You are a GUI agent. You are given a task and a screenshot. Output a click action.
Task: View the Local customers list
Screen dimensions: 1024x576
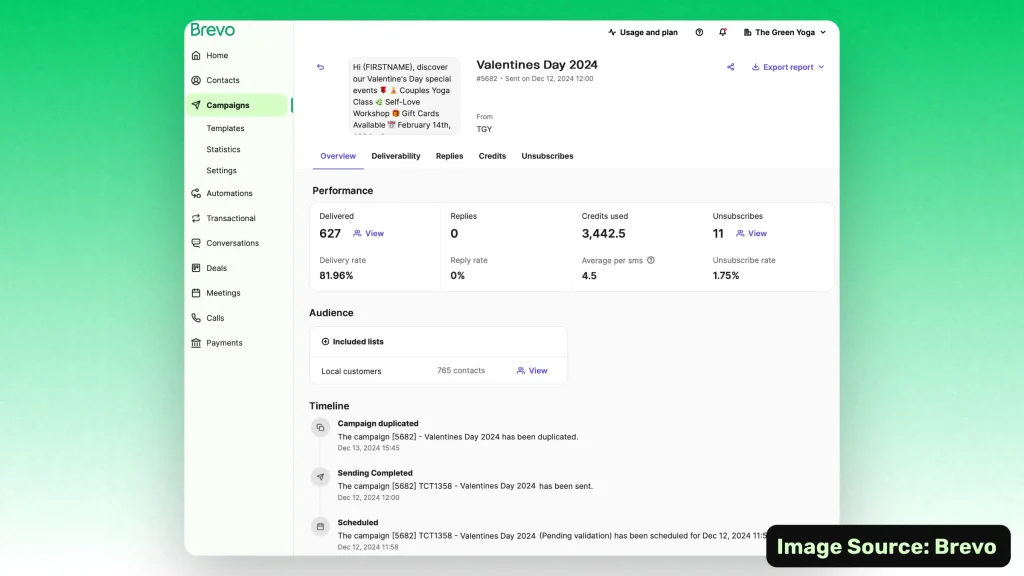coord(532,370)
